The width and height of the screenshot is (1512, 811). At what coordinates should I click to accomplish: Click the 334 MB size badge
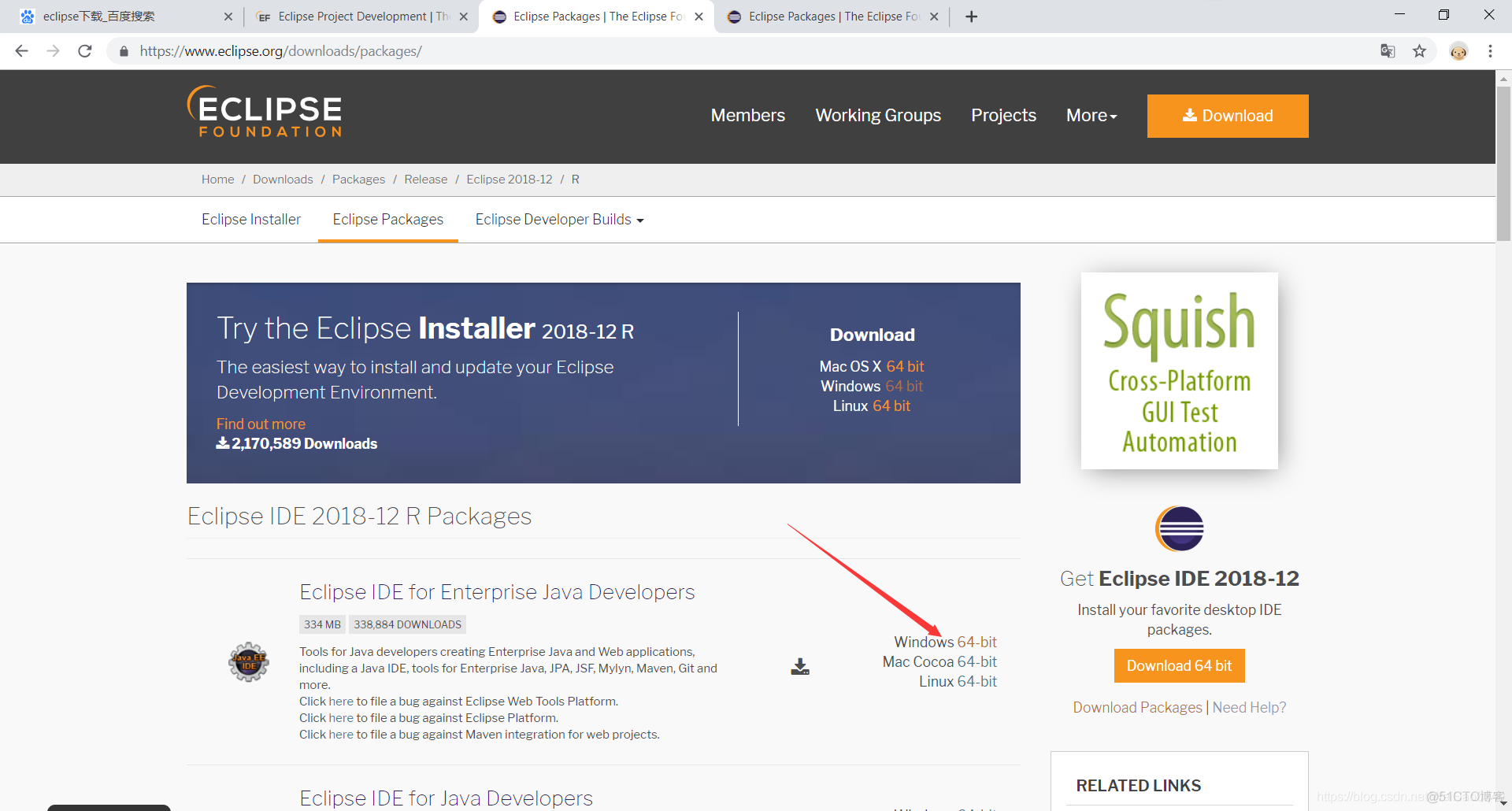(322, 625)
